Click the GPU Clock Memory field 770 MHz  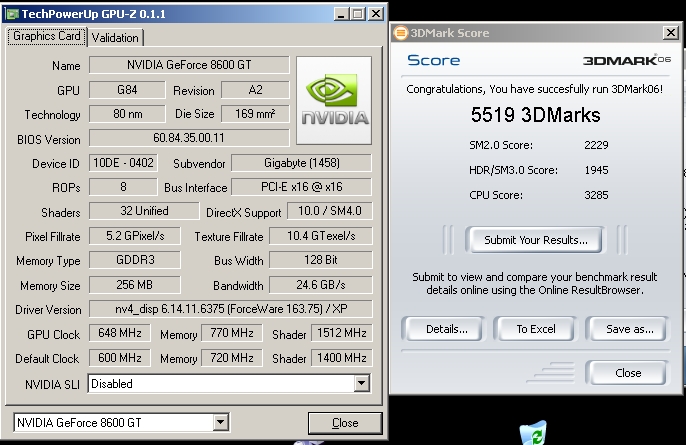[231, 333]
